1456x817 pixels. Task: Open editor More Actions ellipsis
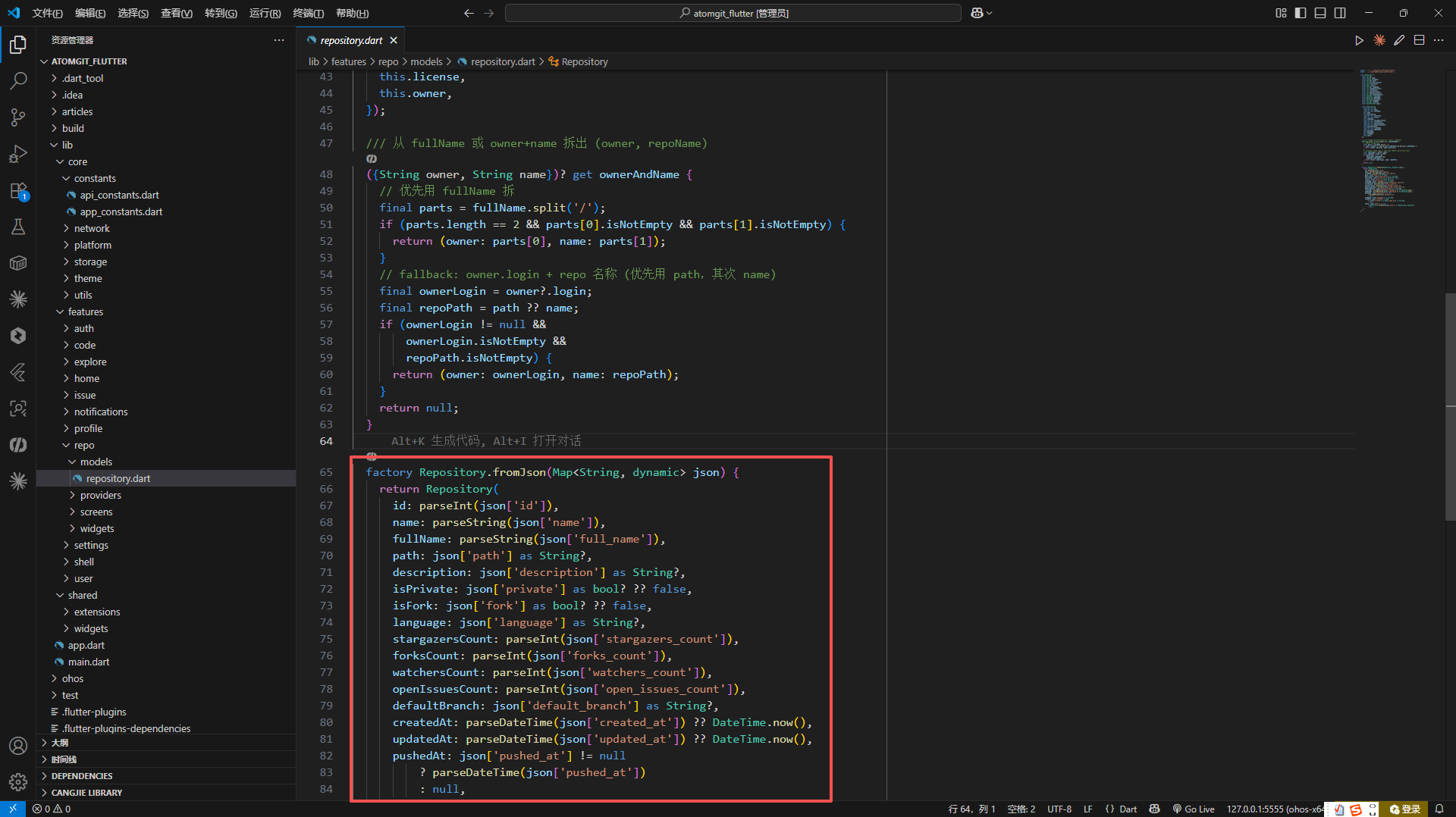click(1439, 40)
